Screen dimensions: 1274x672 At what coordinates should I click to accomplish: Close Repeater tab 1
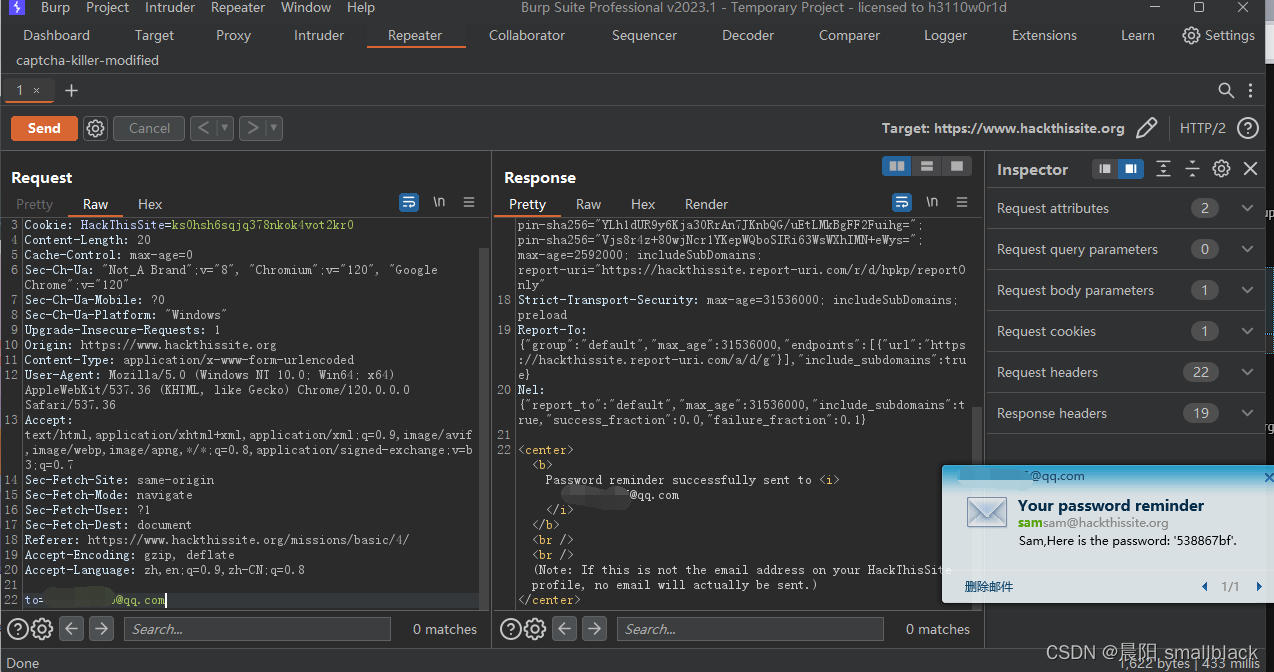(x=37, y=90)
